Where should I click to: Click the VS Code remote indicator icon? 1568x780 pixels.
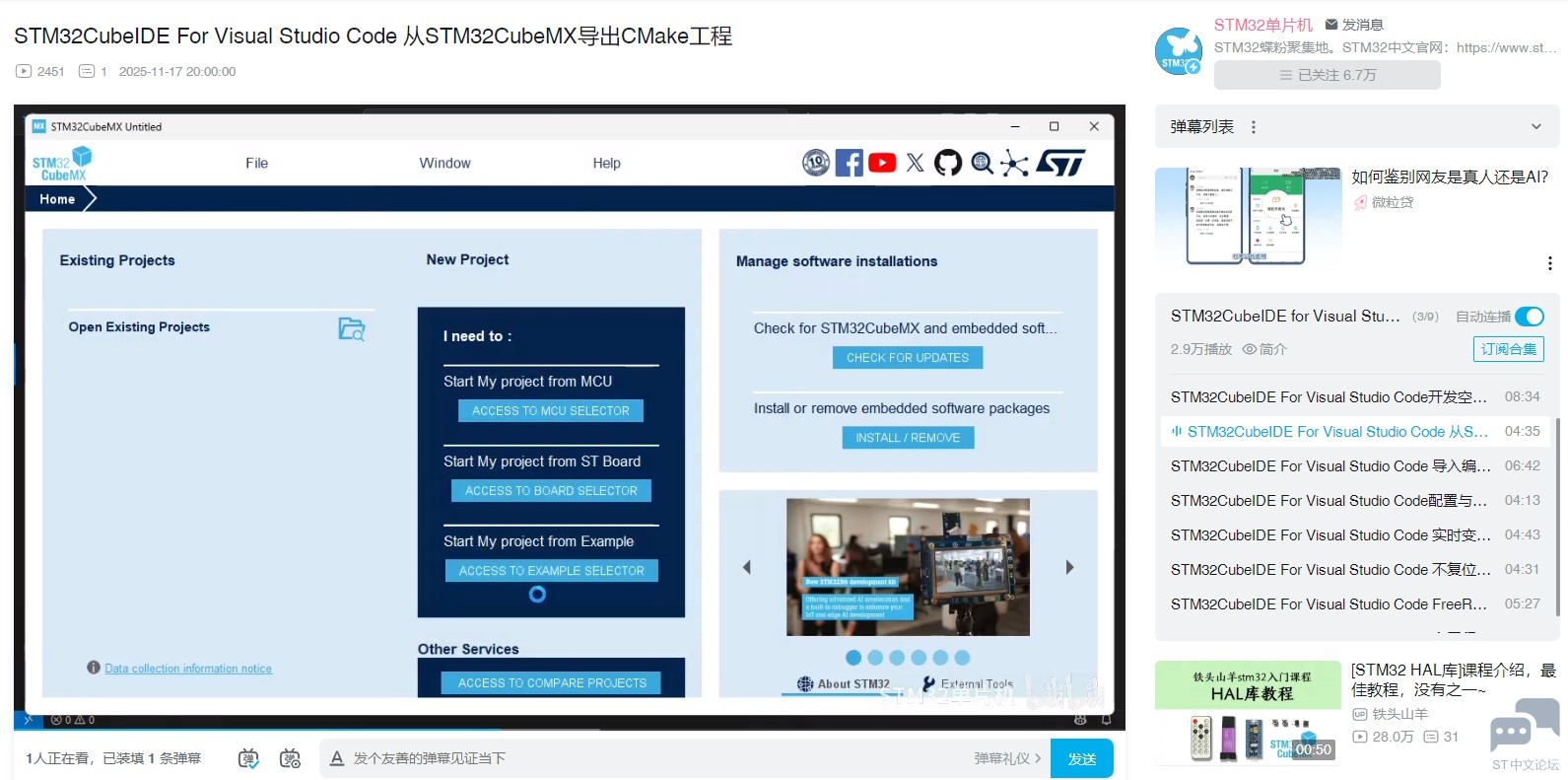pyautogui.click(x=29, y=720)
